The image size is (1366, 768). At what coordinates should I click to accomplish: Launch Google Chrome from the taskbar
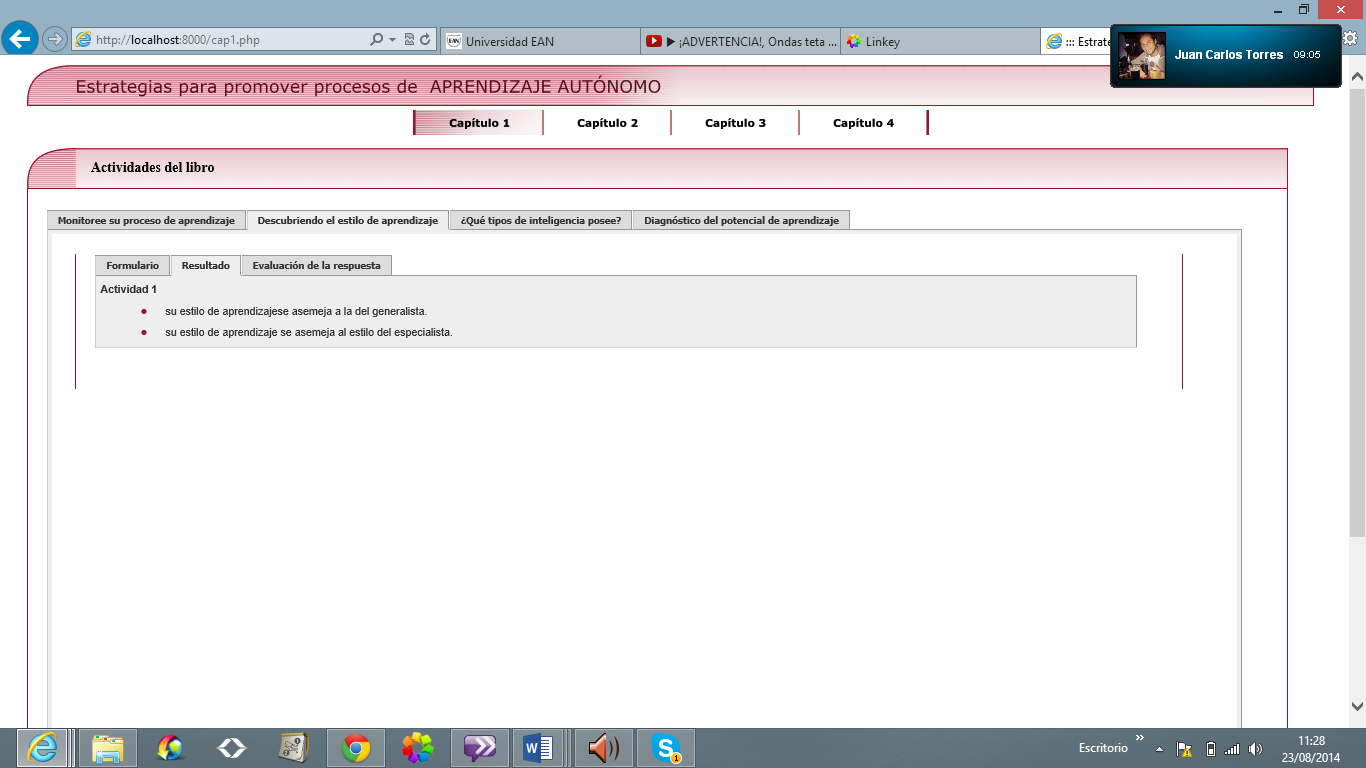click(356, 748)
